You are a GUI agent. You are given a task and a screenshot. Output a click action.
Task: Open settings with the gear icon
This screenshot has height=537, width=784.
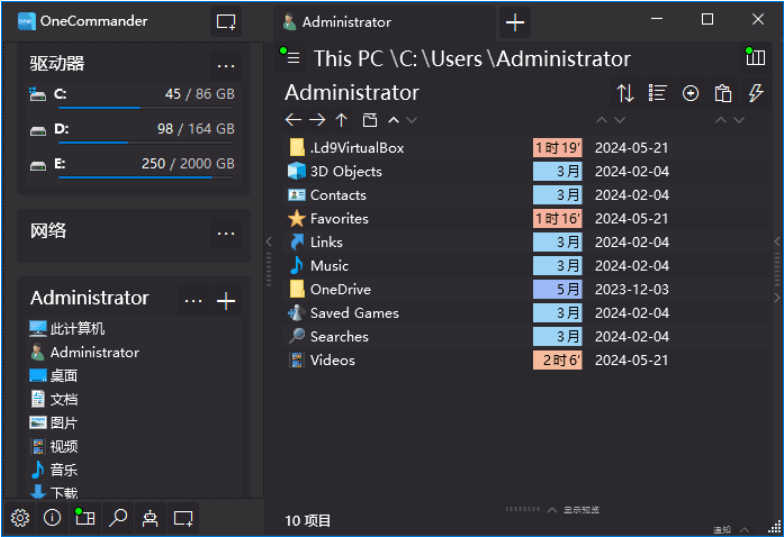[20, 518]
